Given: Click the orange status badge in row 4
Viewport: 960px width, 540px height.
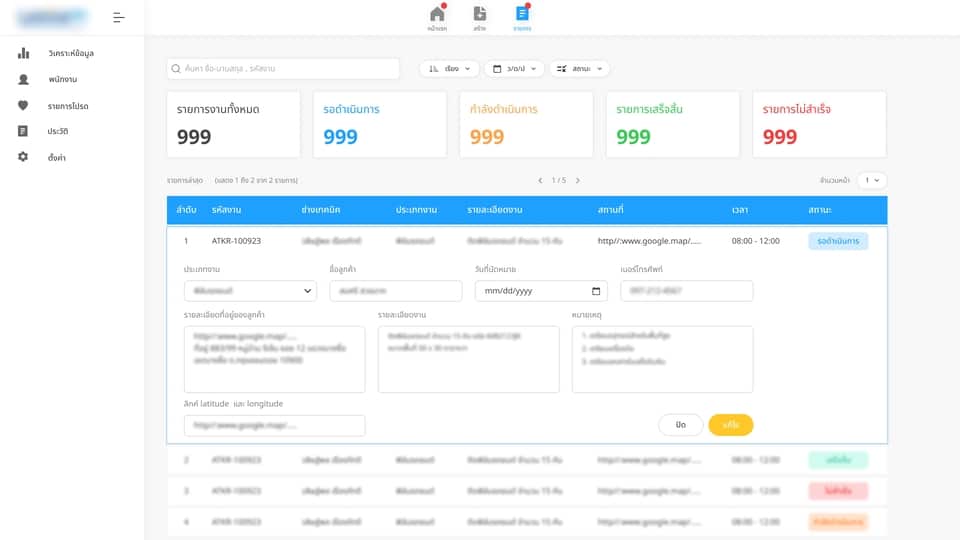Looking at the screenshot, I should click(838, 522).
